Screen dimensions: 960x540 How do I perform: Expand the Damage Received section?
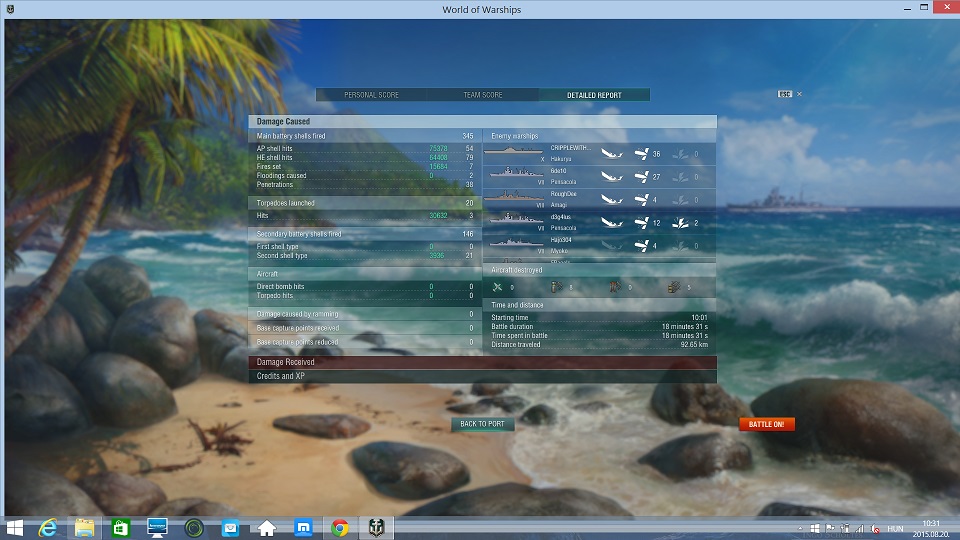[482, 362]
